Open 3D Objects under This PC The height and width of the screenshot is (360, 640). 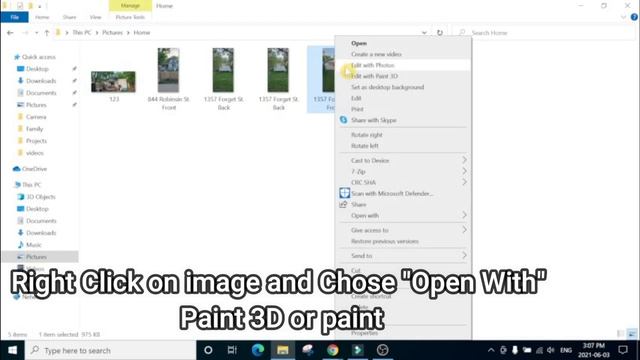[x=41, y=197]
